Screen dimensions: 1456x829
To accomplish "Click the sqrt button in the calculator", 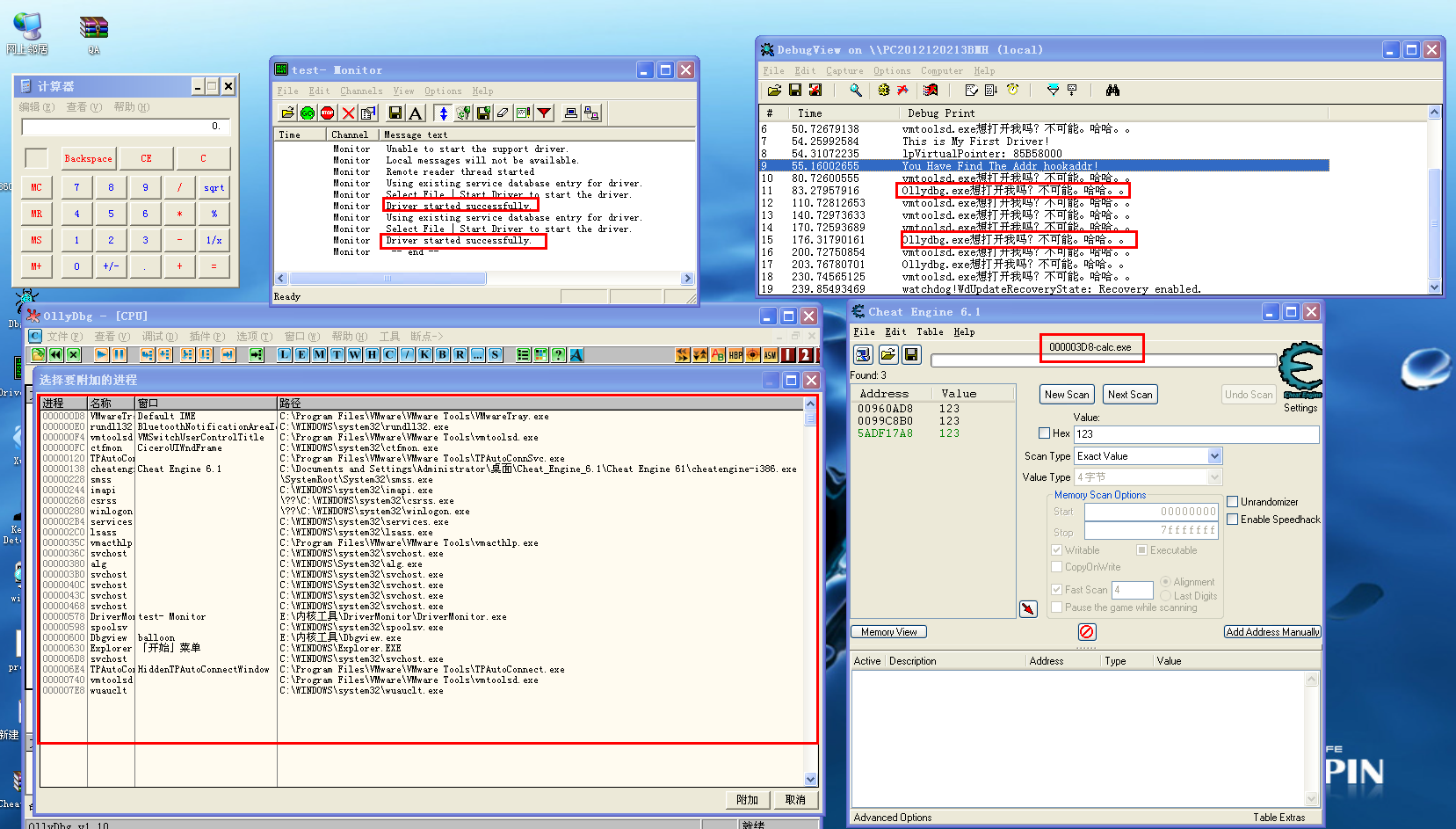I will pyautogui.click(x=214, y=187).
